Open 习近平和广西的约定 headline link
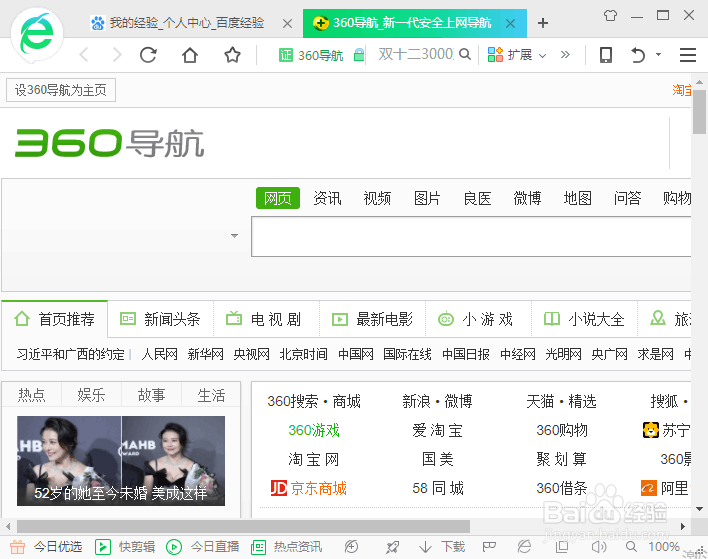Screen dimensions: 708x559 pyautogui.click(x=70, y=354)
